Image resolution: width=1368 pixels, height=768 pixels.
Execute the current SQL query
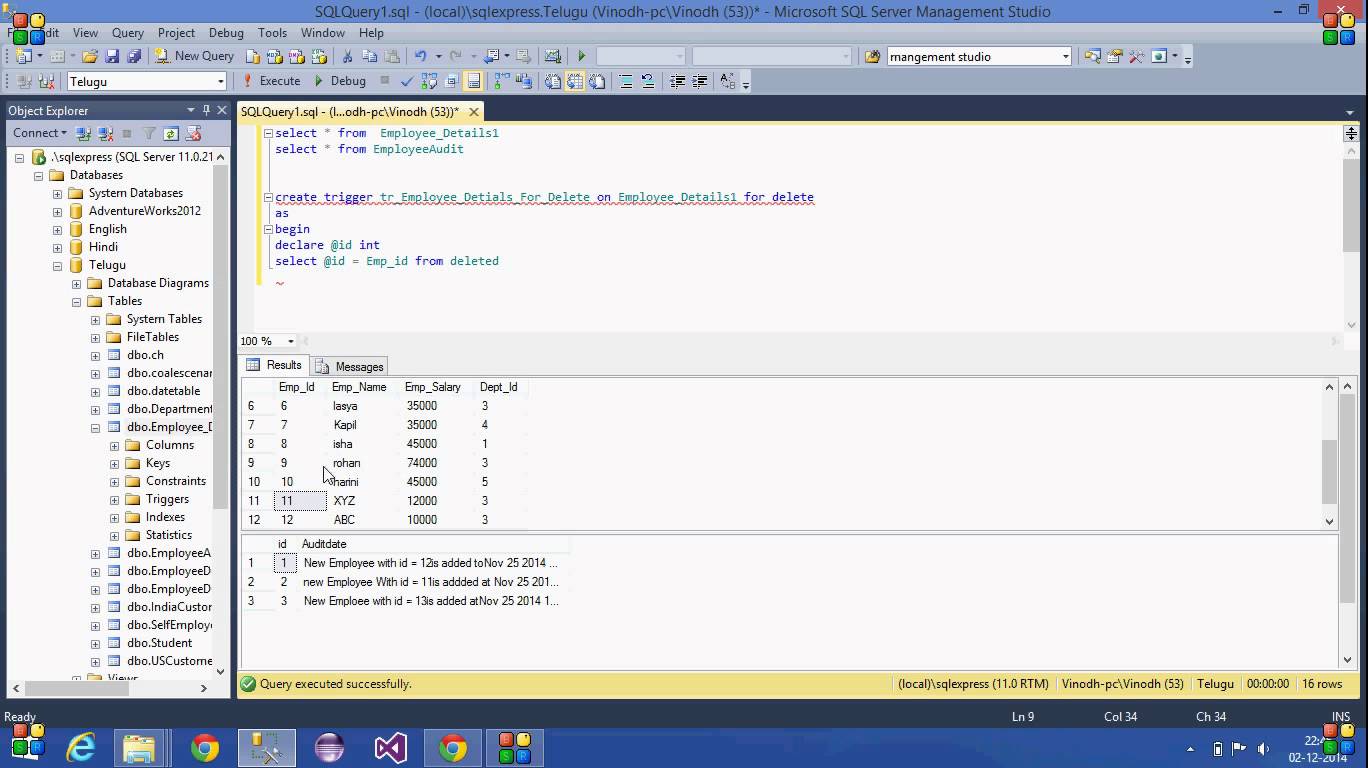[x=271, y=81]
